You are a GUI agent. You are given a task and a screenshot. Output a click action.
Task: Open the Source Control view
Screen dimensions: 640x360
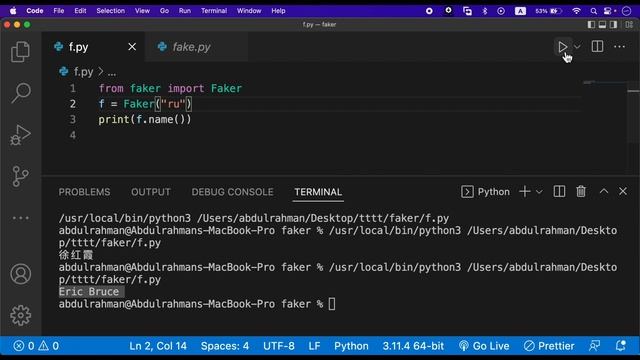coord(20,176)
